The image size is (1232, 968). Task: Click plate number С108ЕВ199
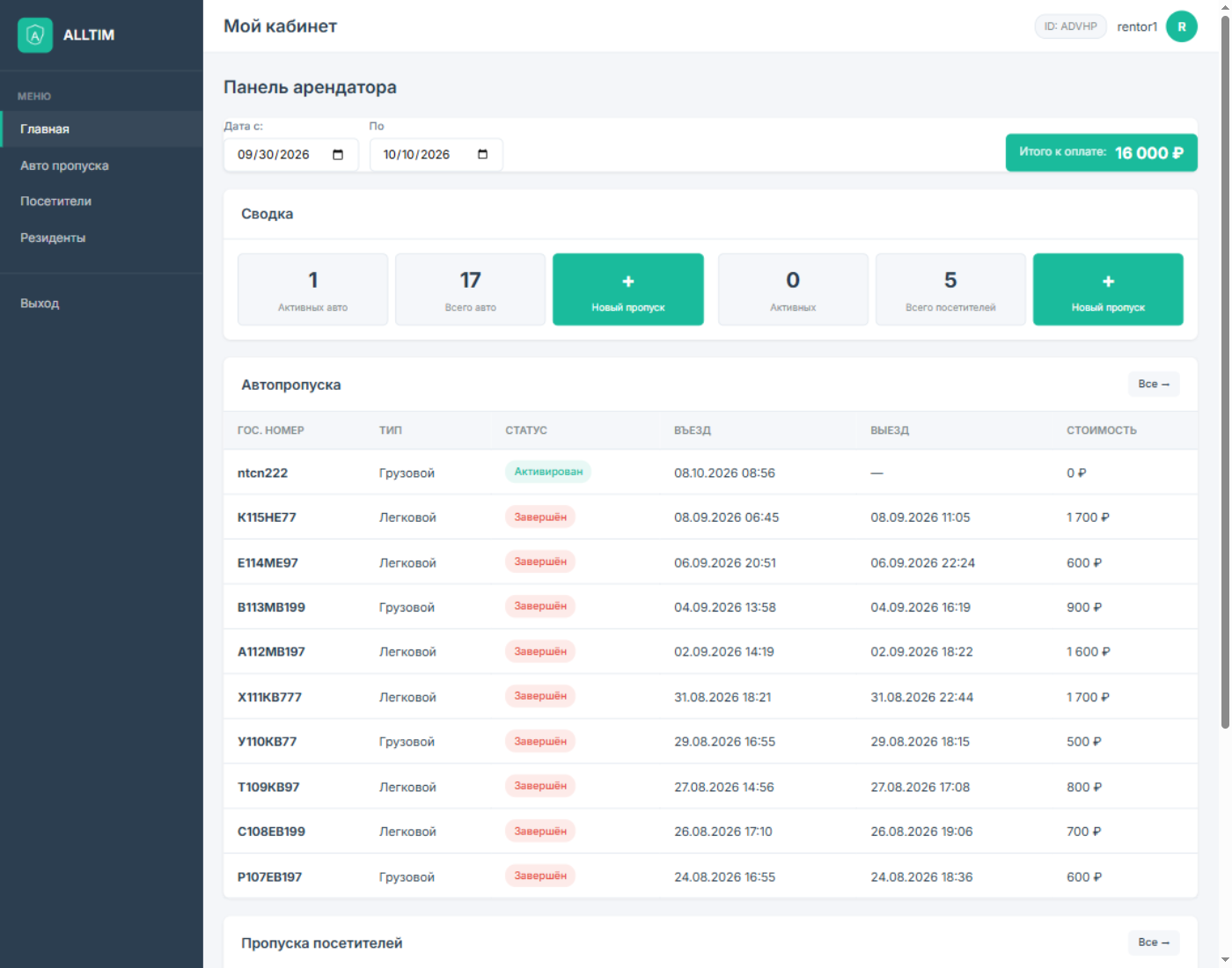pyautogui.click(x=271, y=832)
